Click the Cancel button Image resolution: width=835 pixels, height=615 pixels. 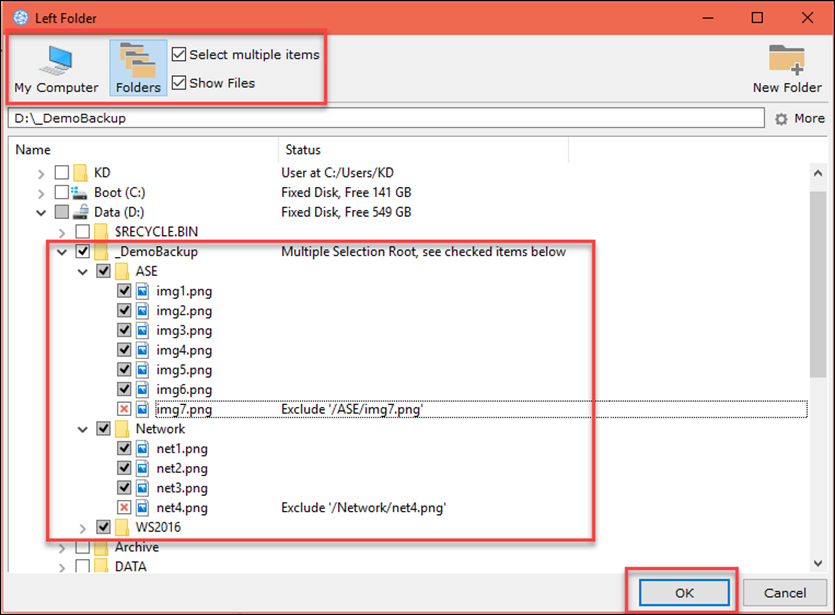pos(785,593)
